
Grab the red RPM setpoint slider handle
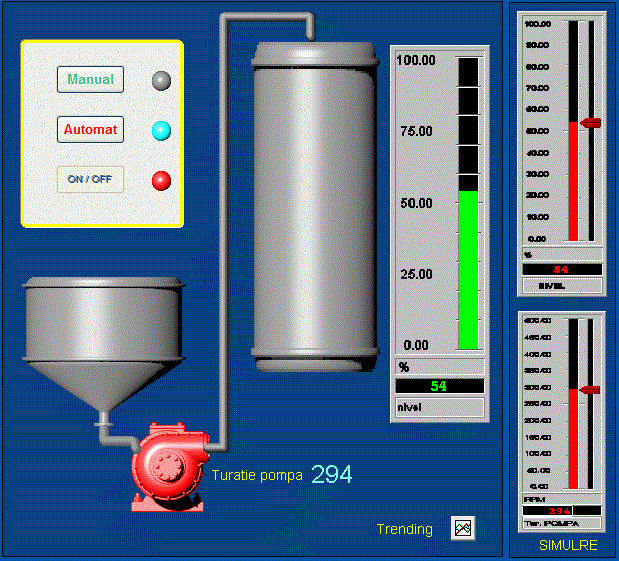point(590,389)
